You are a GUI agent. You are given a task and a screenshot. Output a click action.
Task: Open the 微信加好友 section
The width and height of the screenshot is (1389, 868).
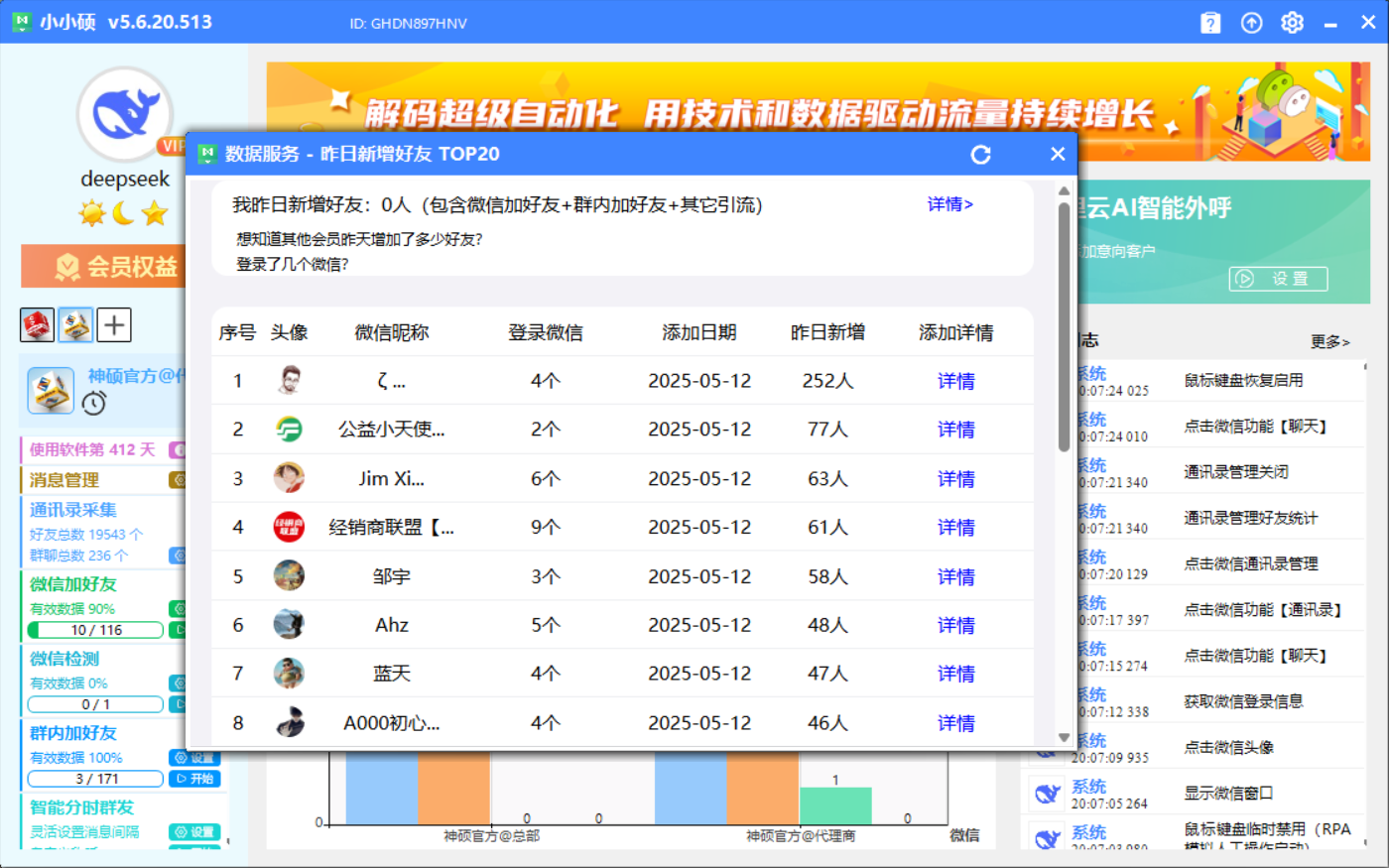[x=73, y=584]
